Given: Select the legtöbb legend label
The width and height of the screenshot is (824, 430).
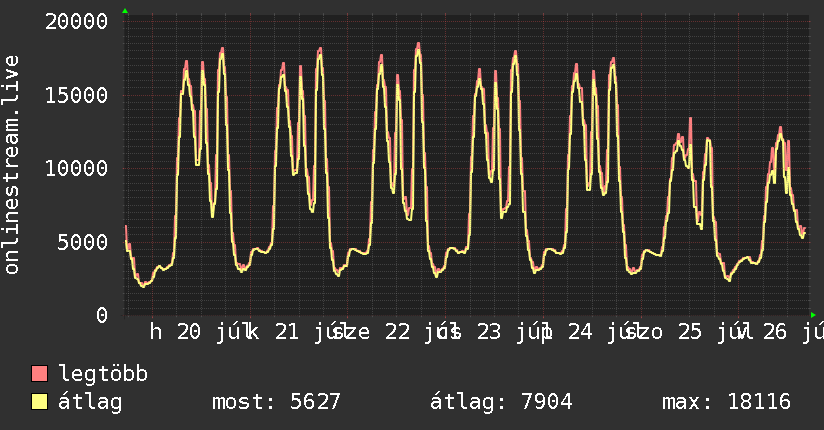Looking at the screenshot, I should (103, 373).
